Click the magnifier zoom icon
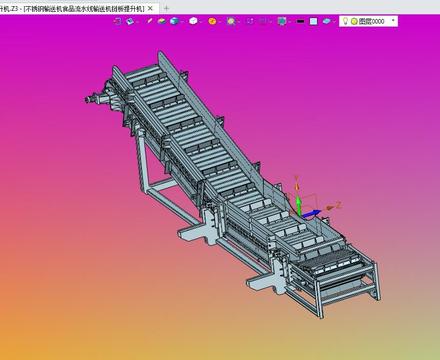Viewport: 440px width, 360px height. (x=231, y=21)
